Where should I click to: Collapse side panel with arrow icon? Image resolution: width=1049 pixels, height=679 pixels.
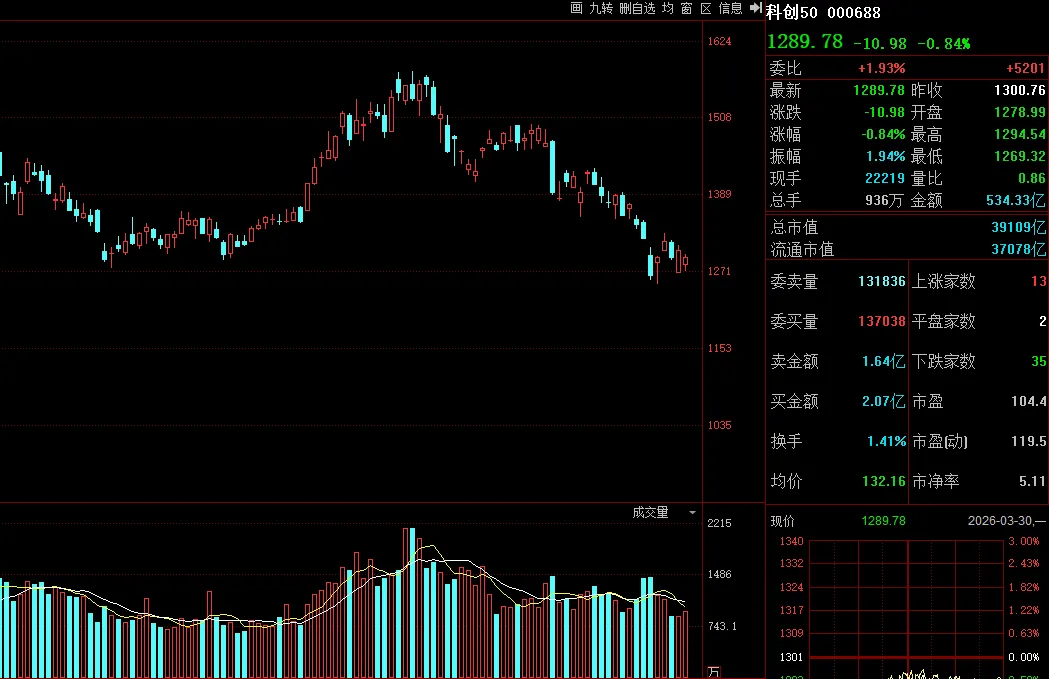click(x=756, y=7)
